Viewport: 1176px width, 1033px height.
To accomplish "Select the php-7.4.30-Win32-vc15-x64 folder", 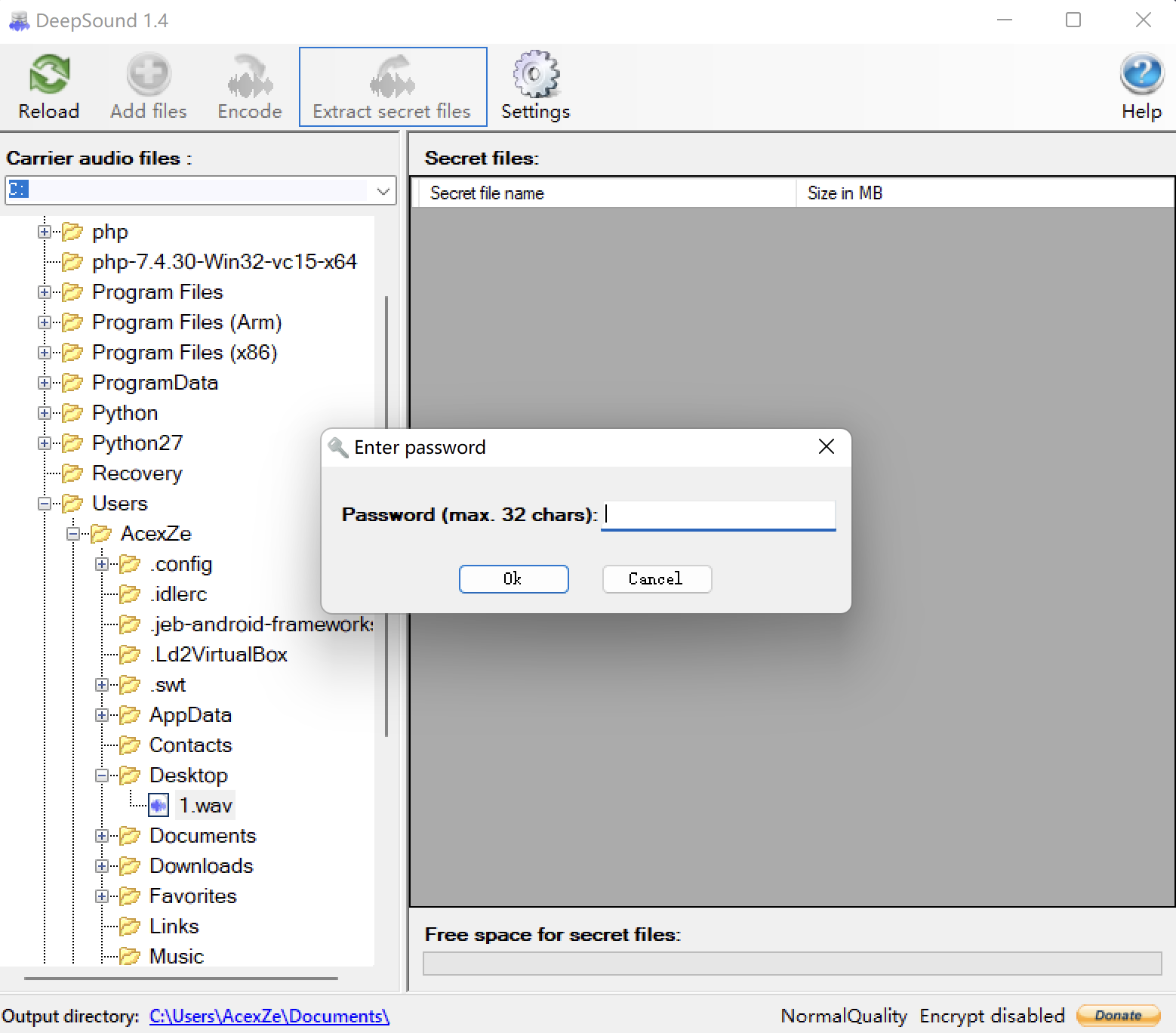I will click(224, 262).
